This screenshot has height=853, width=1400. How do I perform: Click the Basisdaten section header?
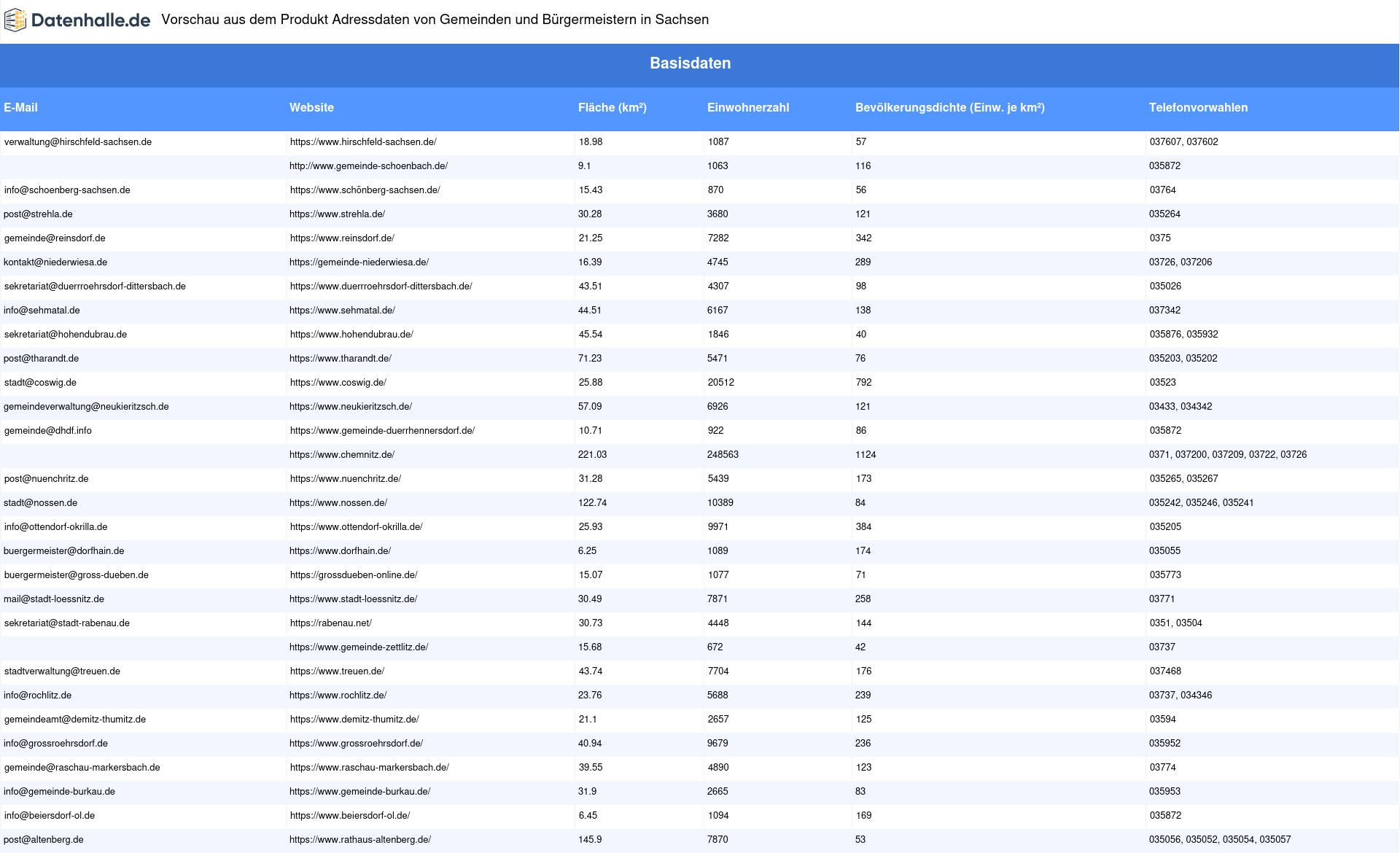tap(691, 63)
